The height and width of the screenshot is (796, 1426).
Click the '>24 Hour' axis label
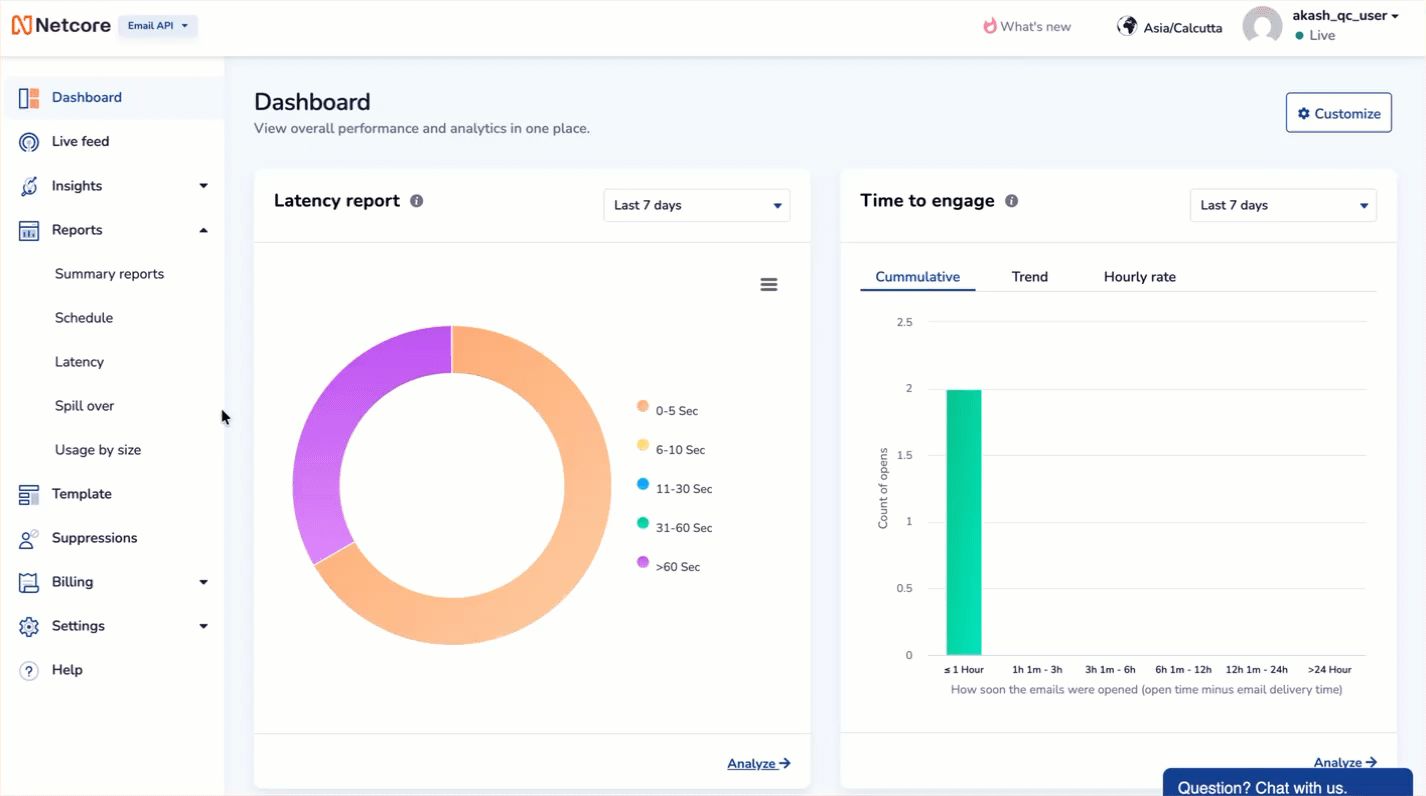coord(1329,670)
